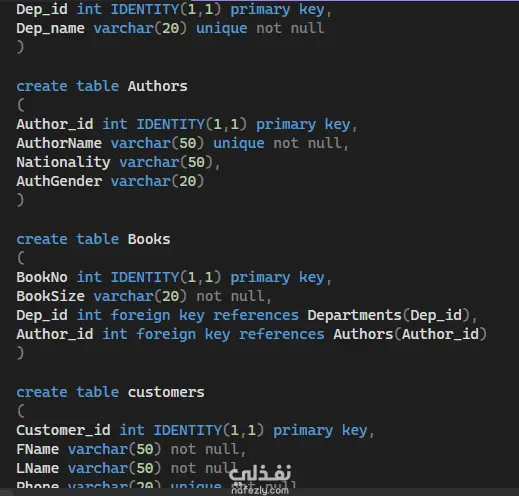Click the Authors table name
Viewport: 519px width, 496px height.
pos(157,86)
